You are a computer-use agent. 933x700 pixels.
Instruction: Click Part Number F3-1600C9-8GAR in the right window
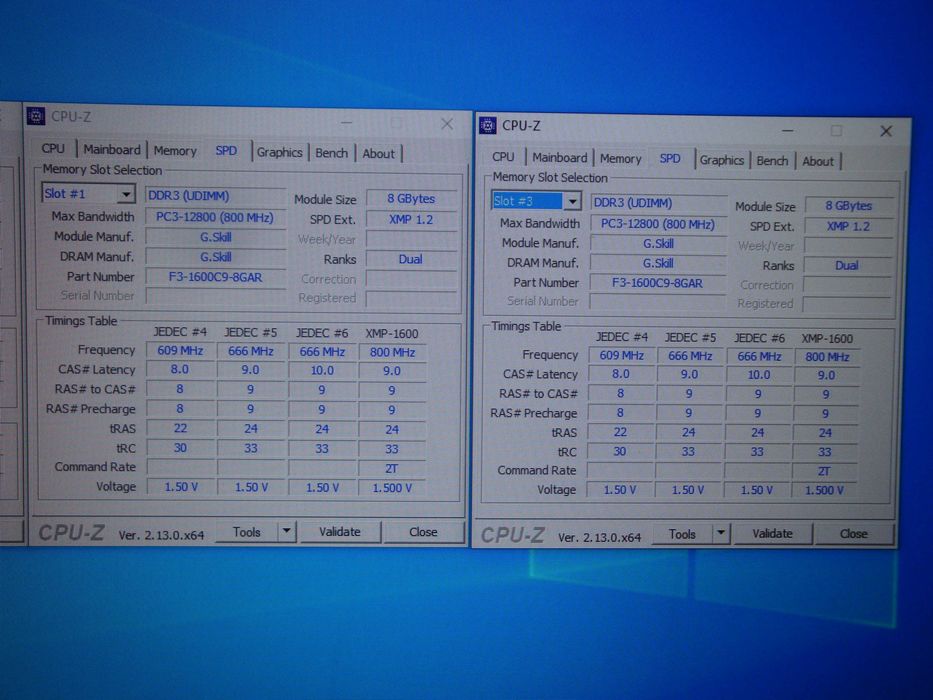pyautogui.click(x=658, y=283)
